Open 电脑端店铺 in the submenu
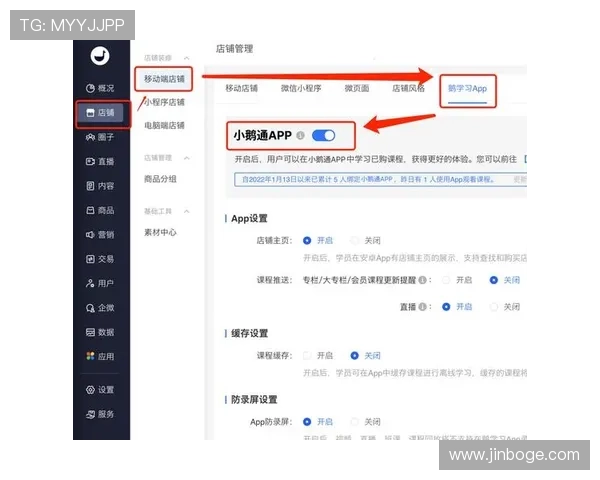The width and height of the screenshot is (600, 480). (x=165, y=126)
